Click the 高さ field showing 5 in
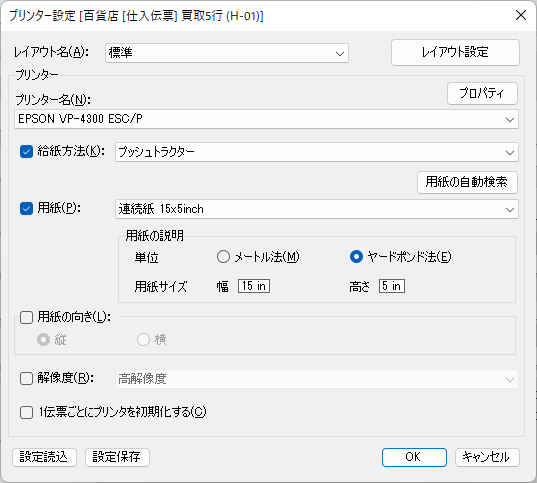The height and width of the screenshot is (483, 537). 392,286
